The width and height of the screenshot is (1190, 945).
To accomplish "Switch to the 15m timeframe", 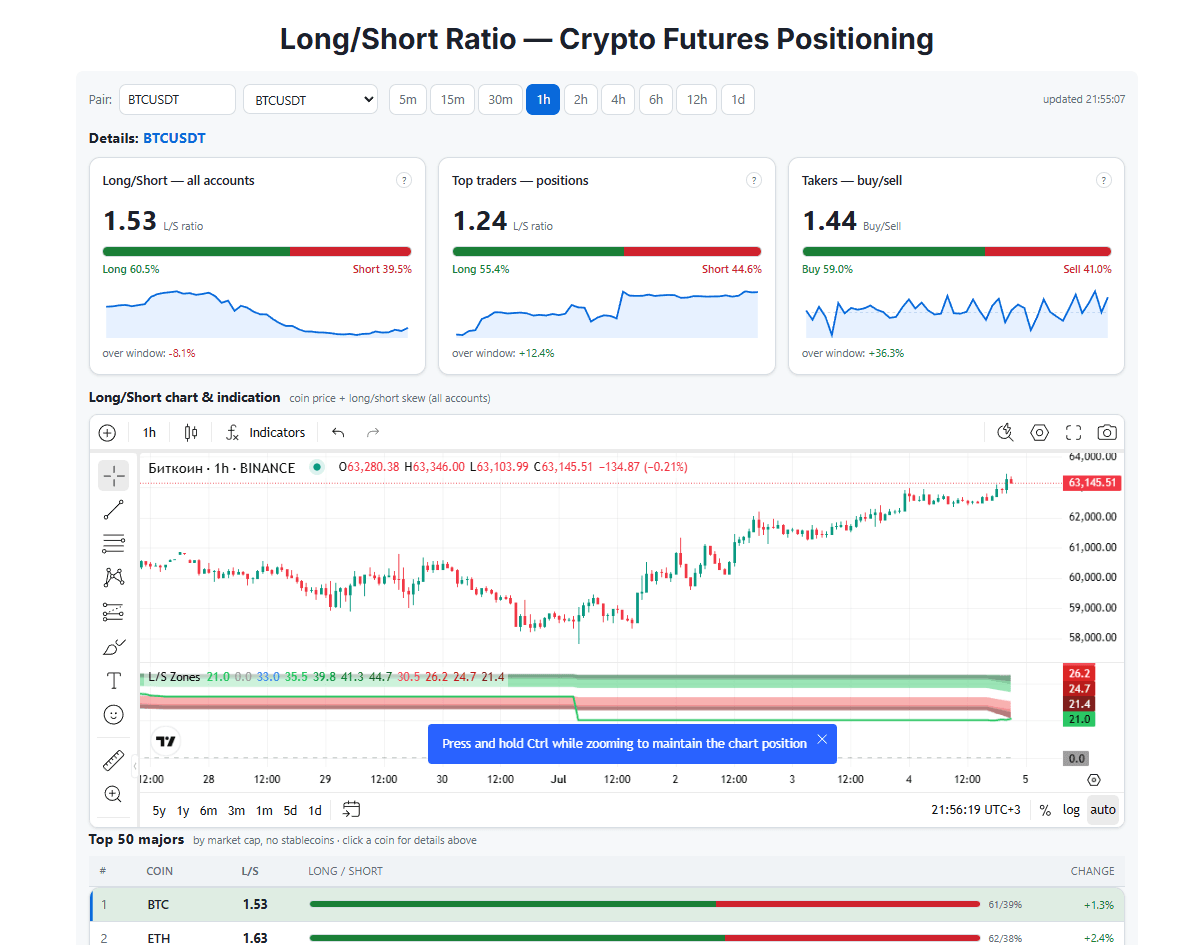I will (453, 99).
